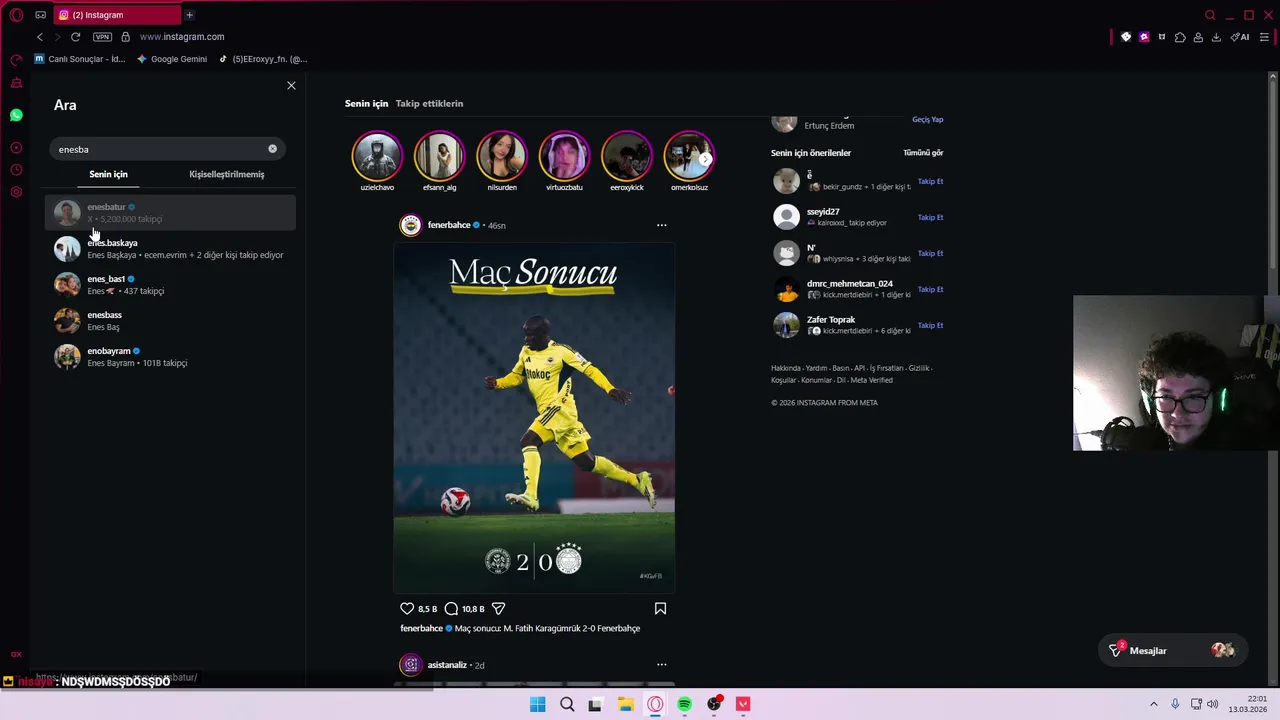Open WhatsApp in Opera sidebar
The width and height of the screenshot is (1280, 720).
point(16,115)
